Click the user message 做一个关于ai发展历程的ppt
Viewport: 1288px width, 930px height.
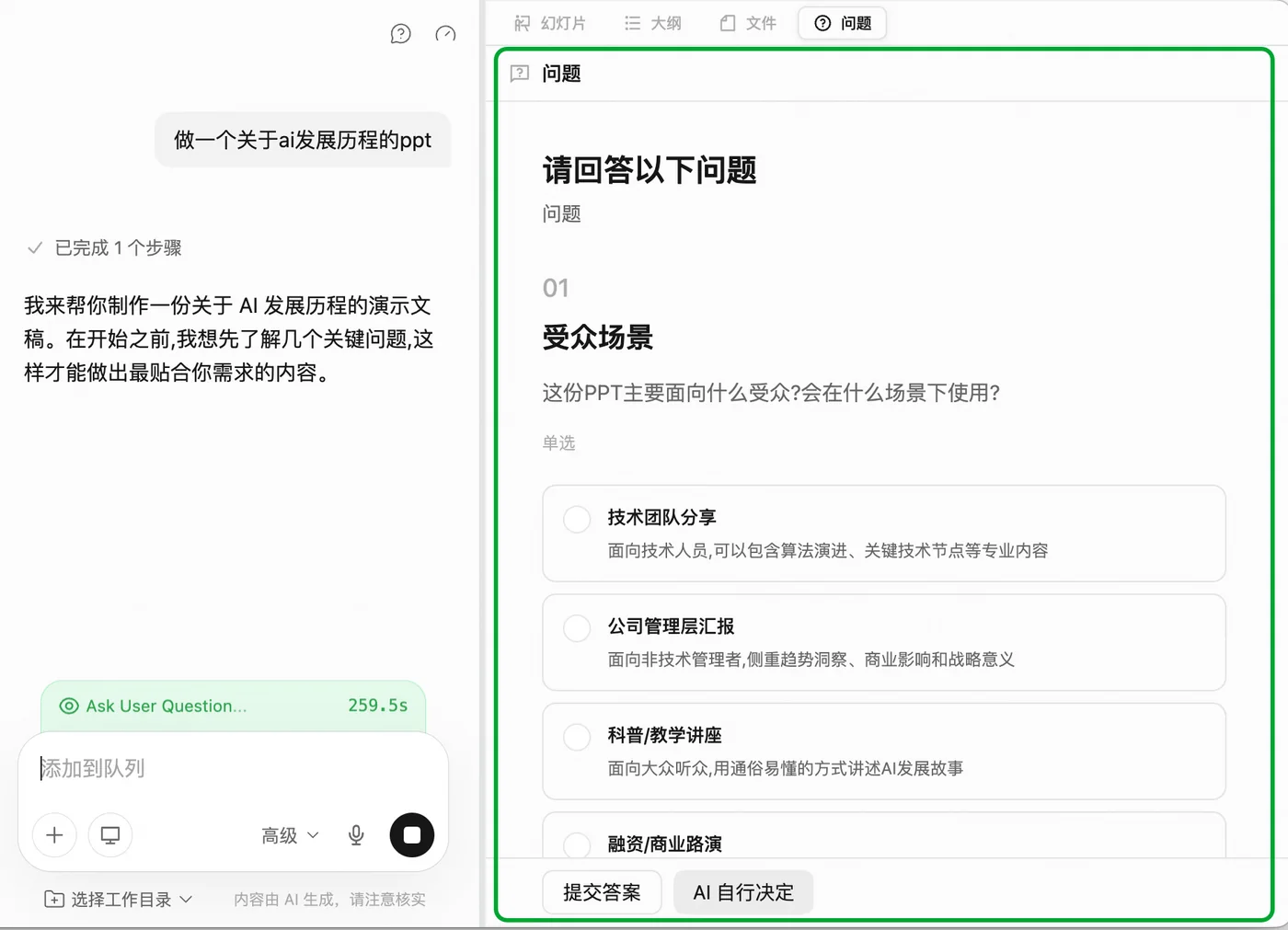(303, 140)
